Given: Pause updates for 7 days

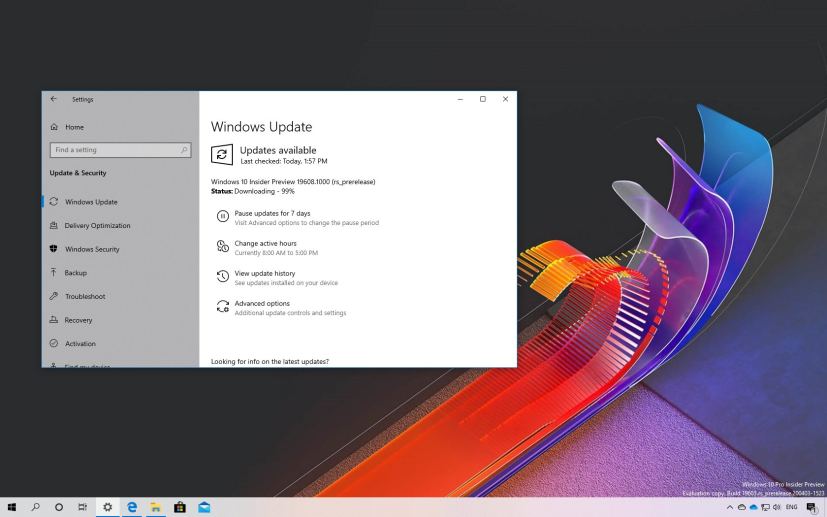Looking at the screenshot, I should tap(272, 213).
